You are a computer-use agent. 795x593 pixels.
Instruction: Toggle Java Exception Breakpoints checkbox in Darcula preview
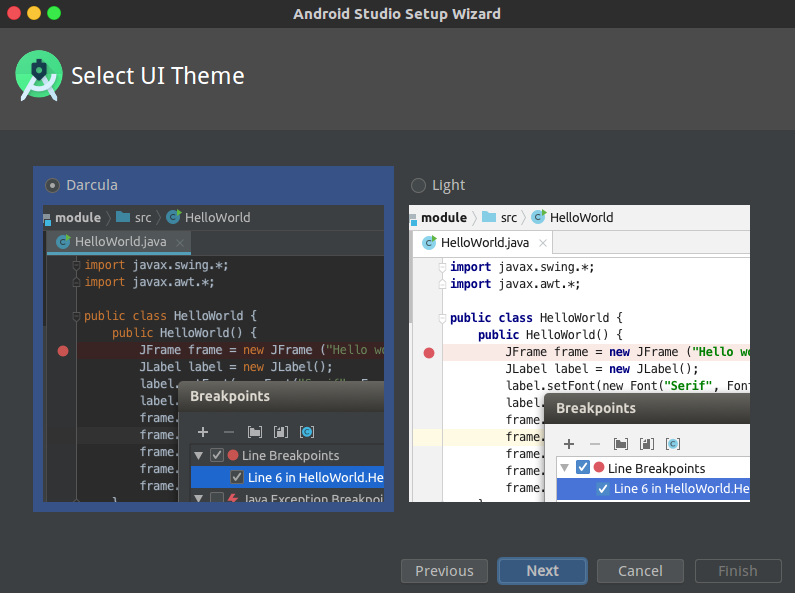(x=217, y=498)
